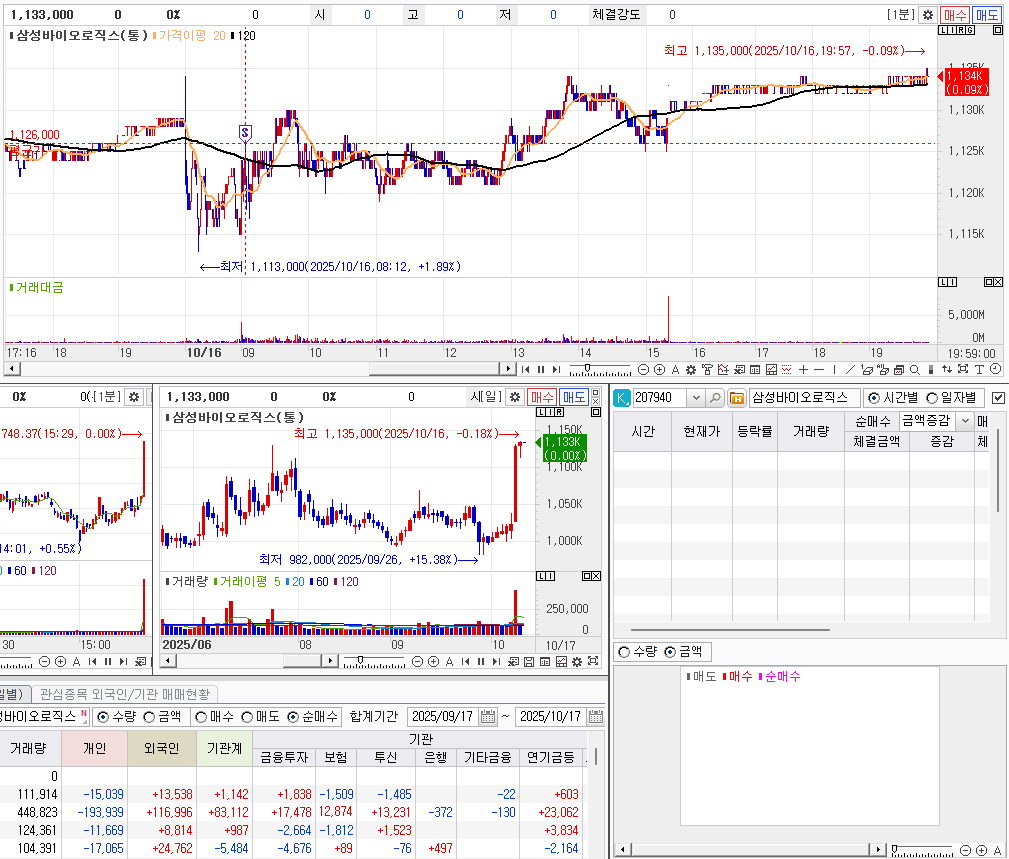This screenshot has height=859, width=1009.
Task: Open calendar for start date 2025/09/17
Action: [x=488, y=716]
